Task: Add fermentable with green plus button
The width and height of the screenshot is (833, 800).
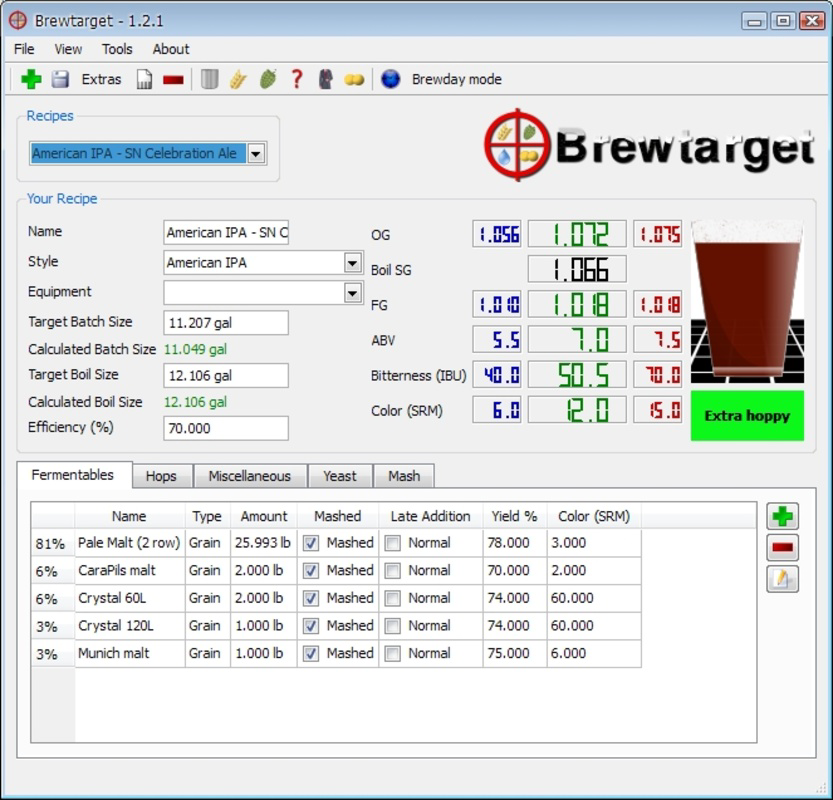Action: (x=783, y=516)
